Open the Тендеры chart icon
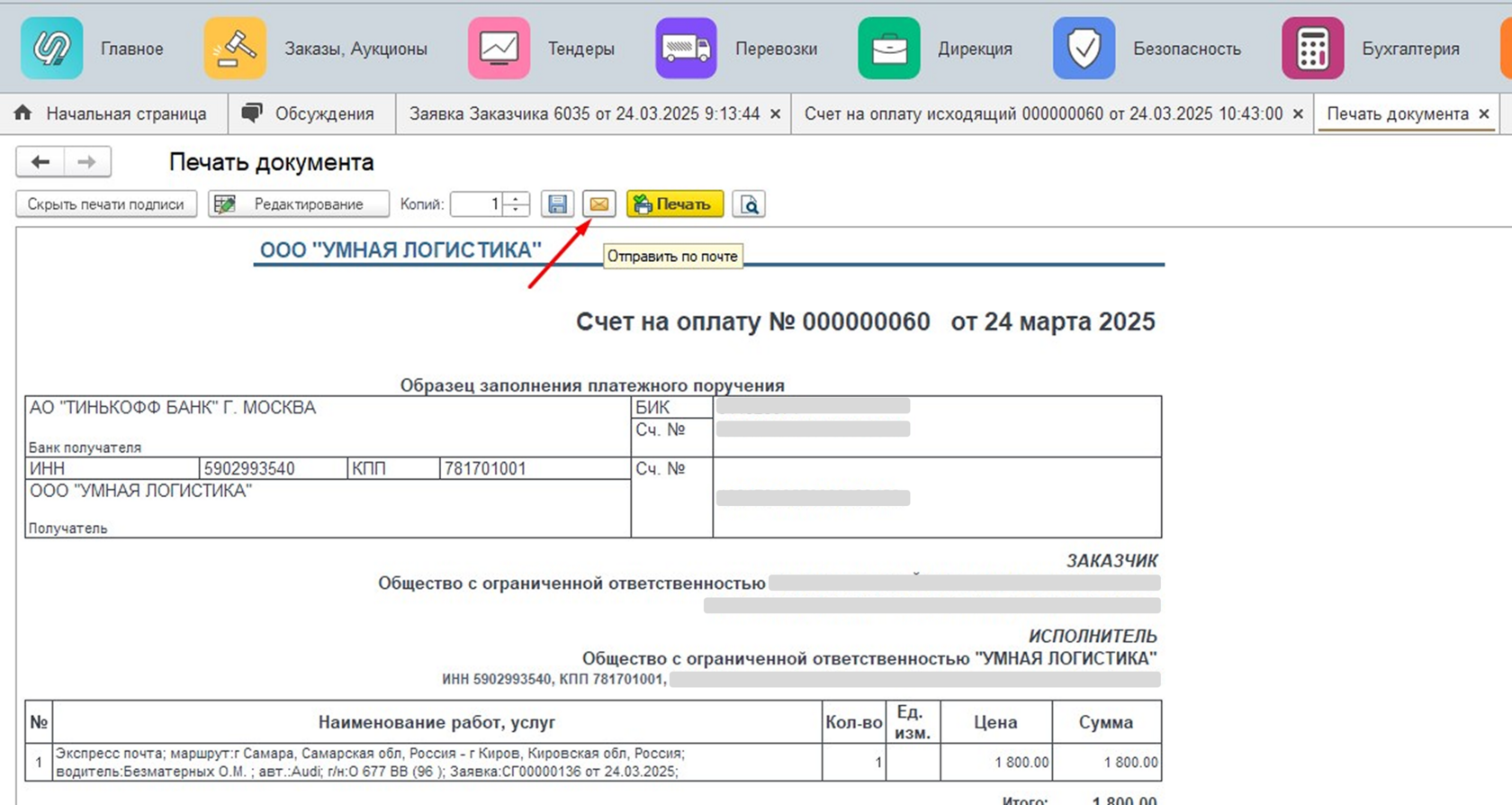The image size is (1512, 805). (499, 49)
